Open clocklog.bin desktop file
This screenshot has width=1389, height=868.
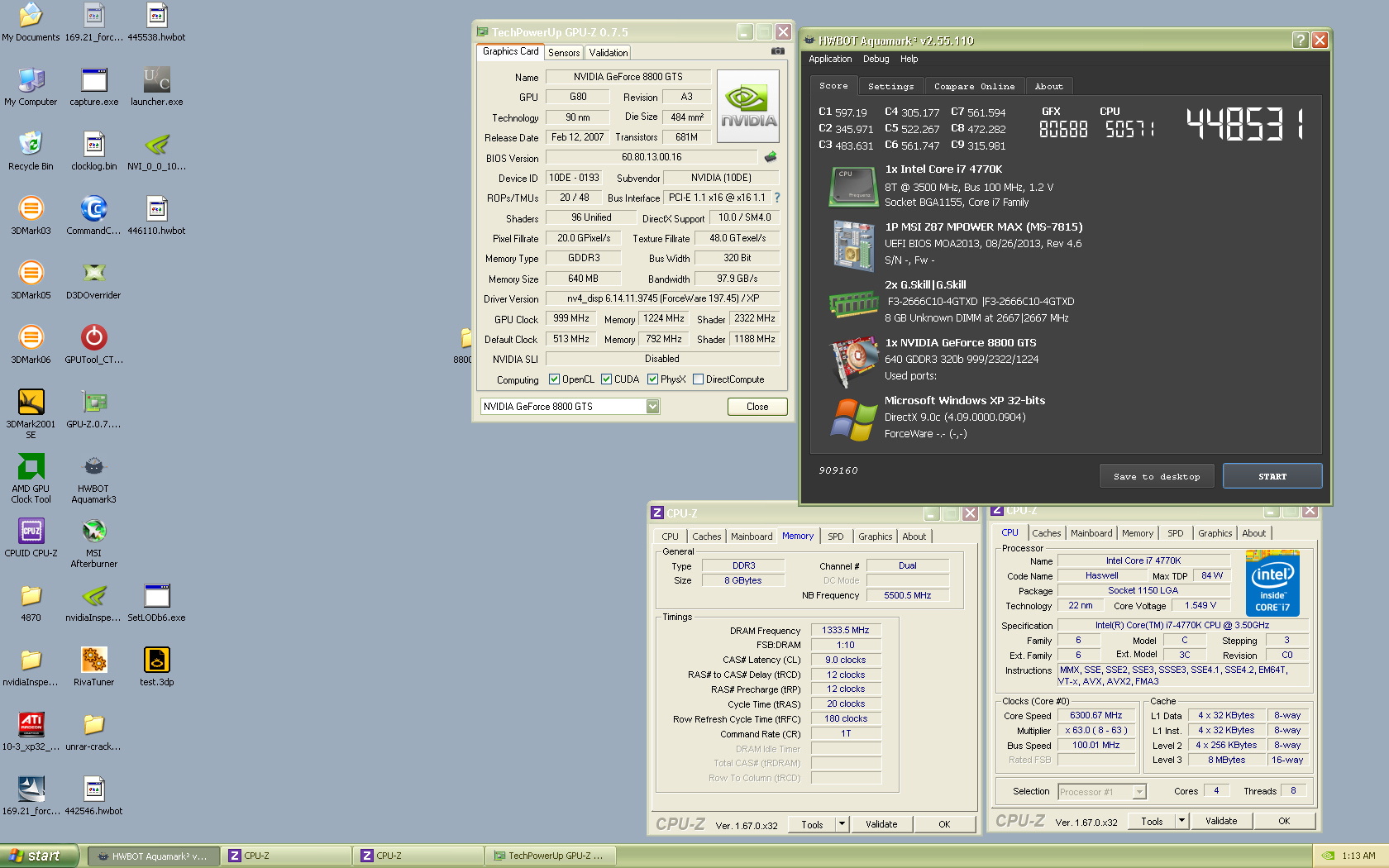coord(93,151)
